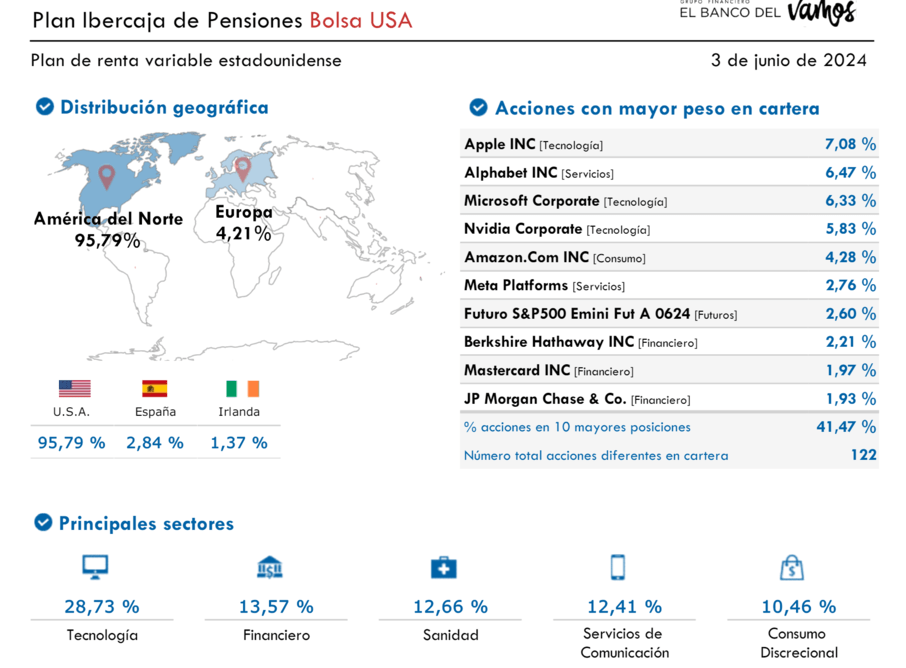The height and width of the screenshot is (668, 906).
Task: Click the 'Sanidad' sector label
Action: 451,635
